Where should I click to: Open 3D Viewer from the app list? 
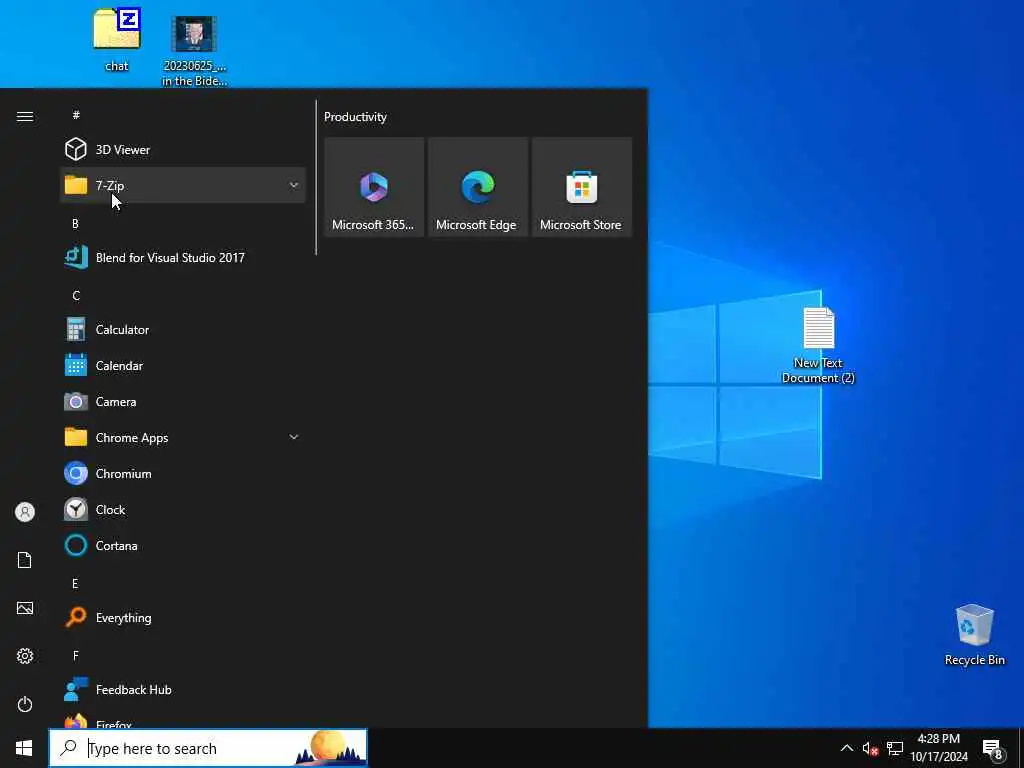coord(182,150)
